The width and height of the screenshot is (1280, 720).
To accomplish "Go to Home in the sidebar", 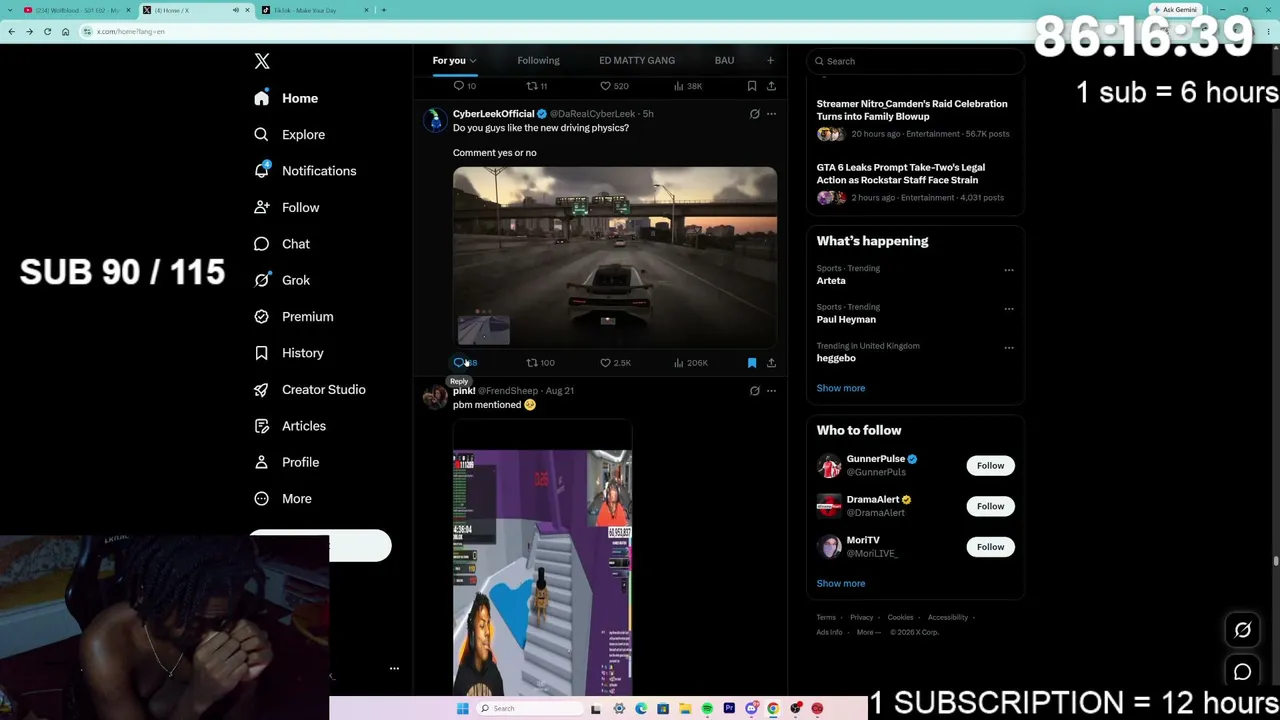I will 286,99.
